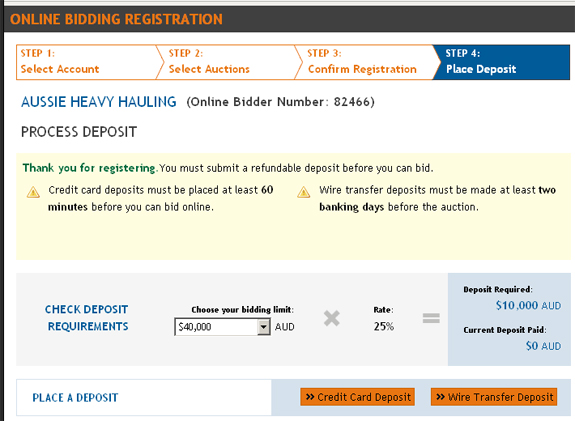
Task: Click the wire transfer warning triangle icon
Action: (304, 192)
